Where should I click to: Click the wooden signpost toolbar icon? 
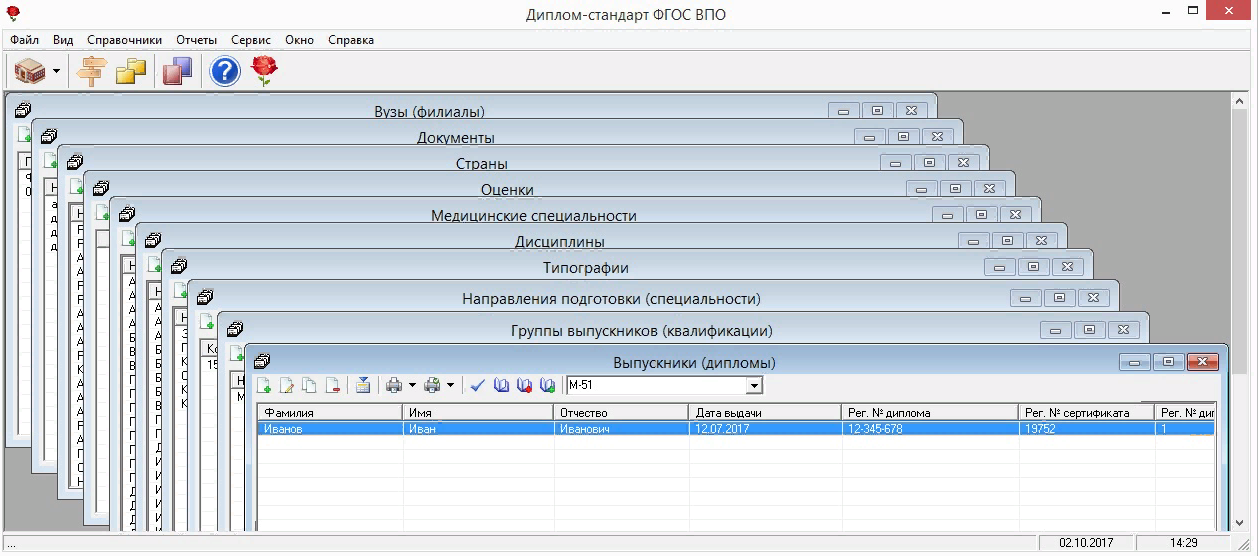pos(92,71)
